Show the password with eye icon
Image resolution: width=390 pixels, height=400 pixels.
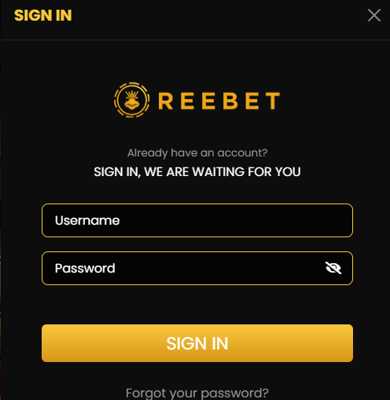[x=333, y=268]
